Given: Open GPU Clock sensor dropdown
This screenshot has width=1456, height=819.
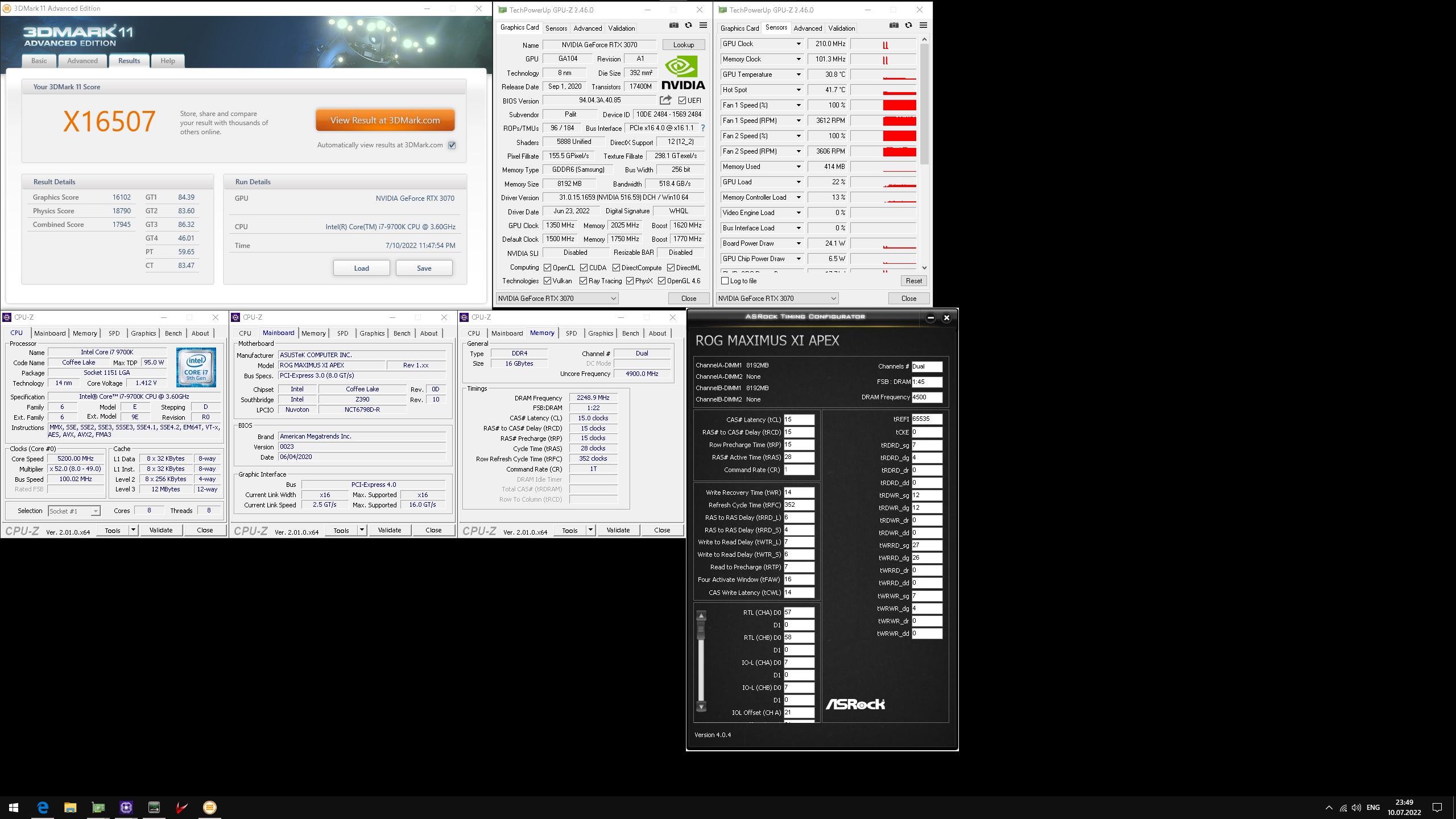Looking at the screenshot, I should (x=798, y=44).
